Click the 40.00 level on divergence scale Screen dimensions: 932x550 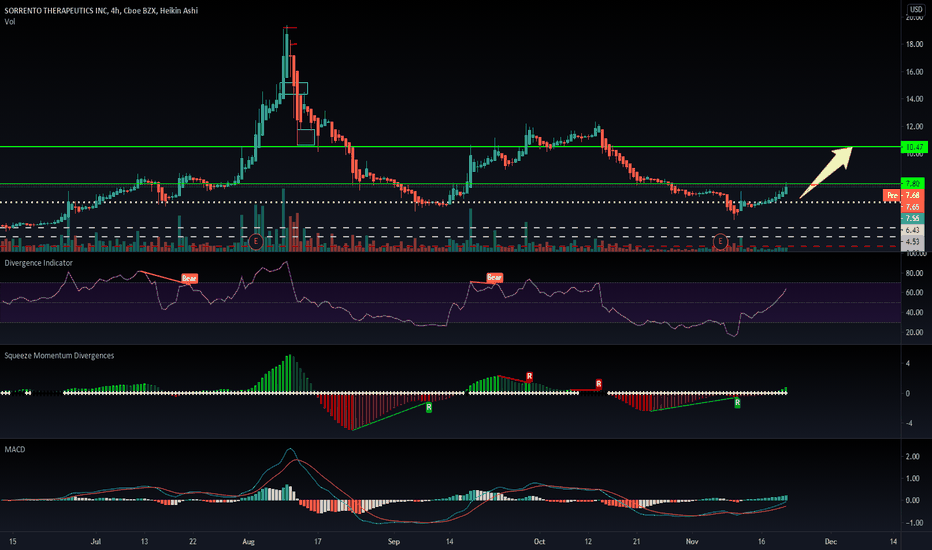(914, 312)
